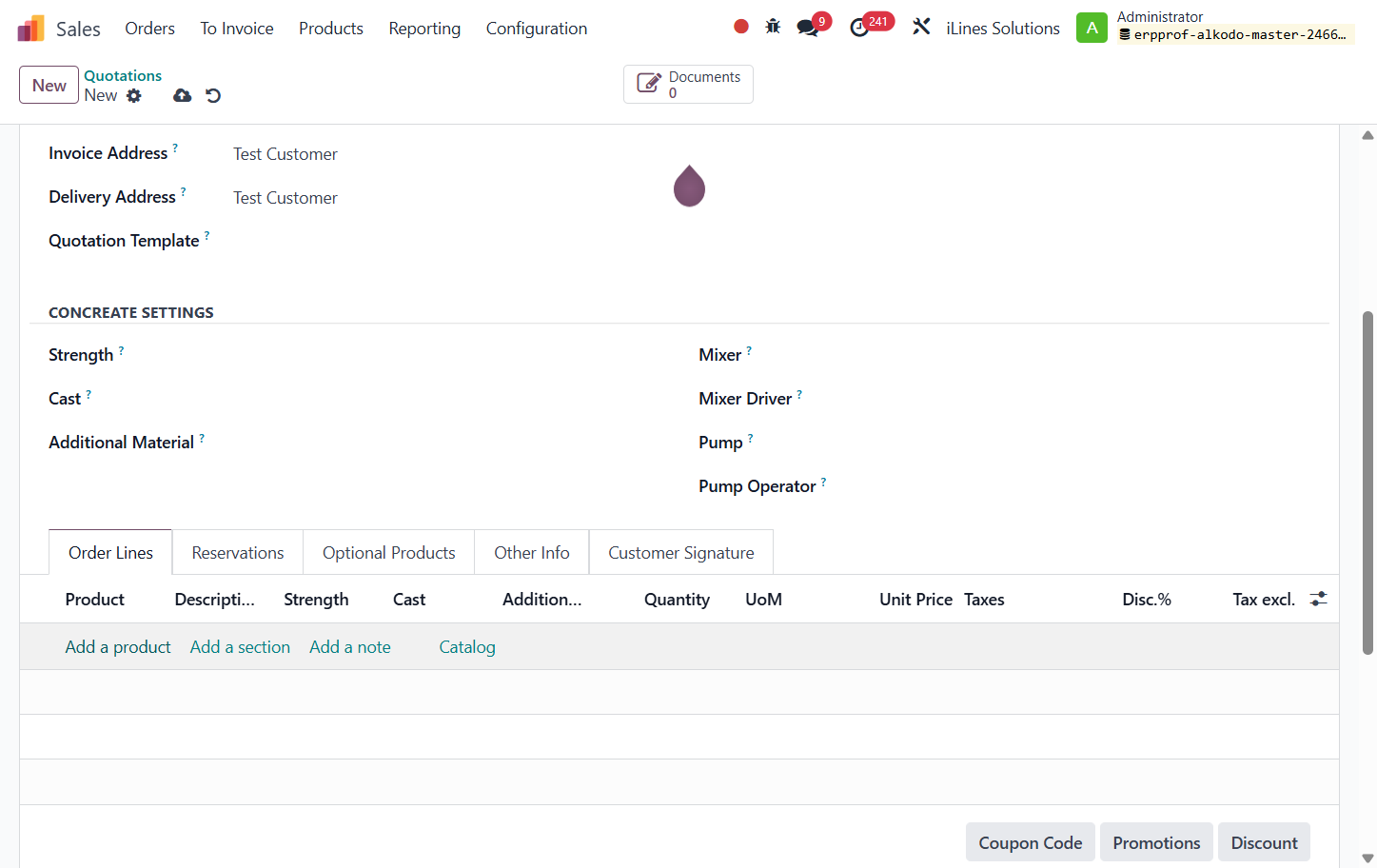Switch to the Optional Products tab
This screenshot has height=868, width=1377.
(x=389, y=553)
